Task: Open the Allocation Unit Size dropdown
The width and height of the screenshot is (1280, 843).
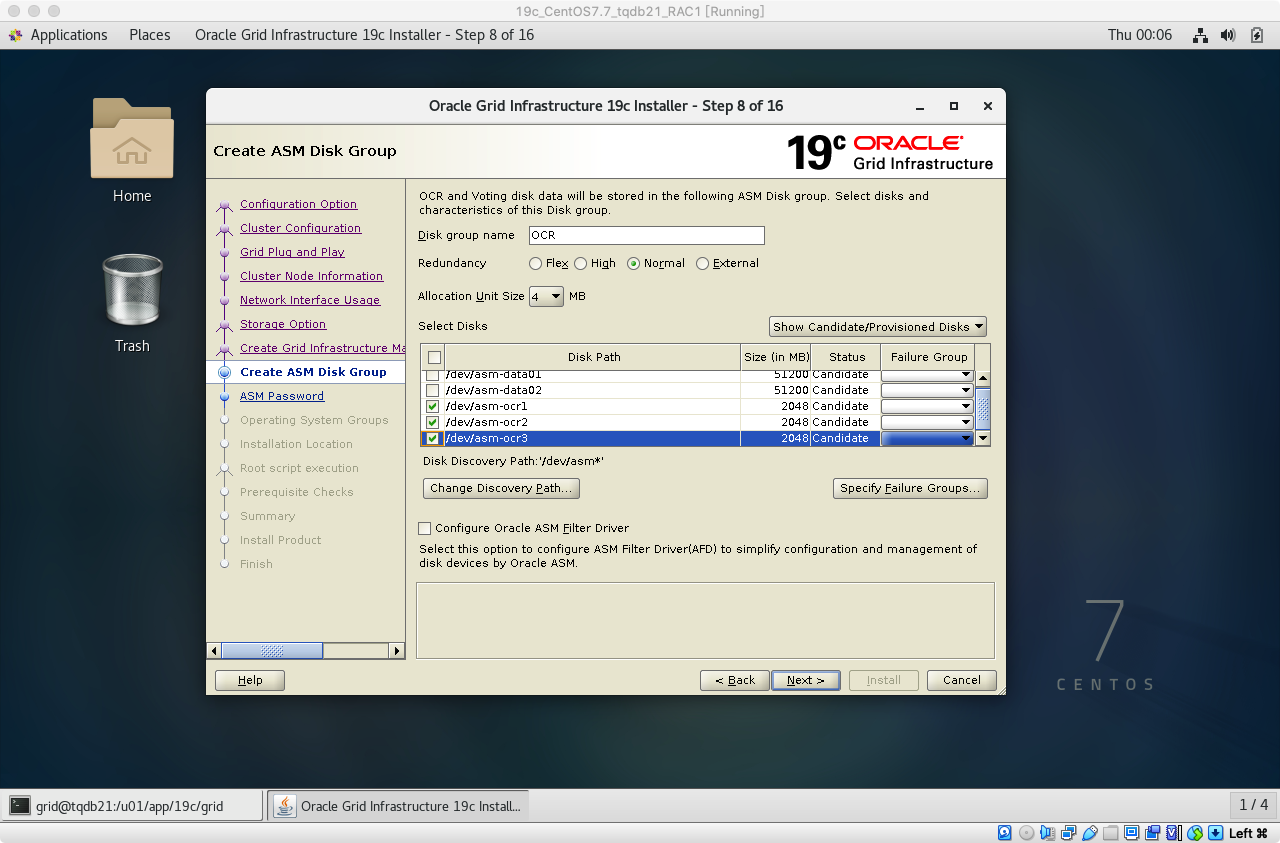Action: point(546,296)
